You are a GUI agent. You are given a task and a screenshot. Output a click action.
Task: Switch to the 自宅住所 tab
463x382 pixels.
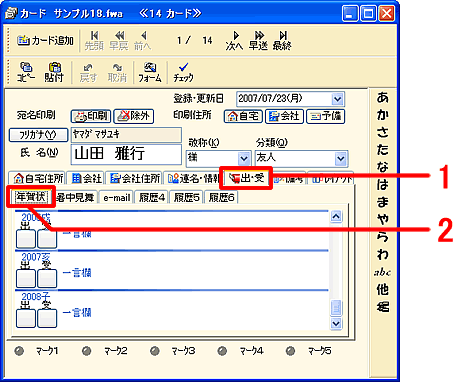(x=38, y=178)
